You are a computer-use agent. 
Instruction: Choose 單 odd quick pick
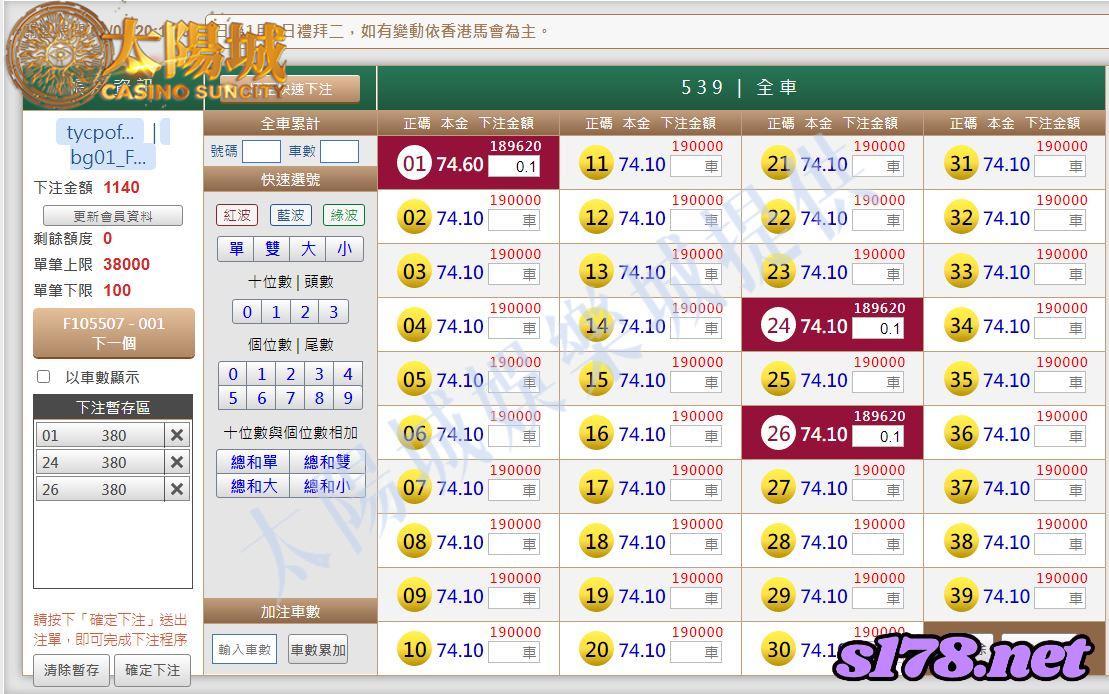point(236,249)
